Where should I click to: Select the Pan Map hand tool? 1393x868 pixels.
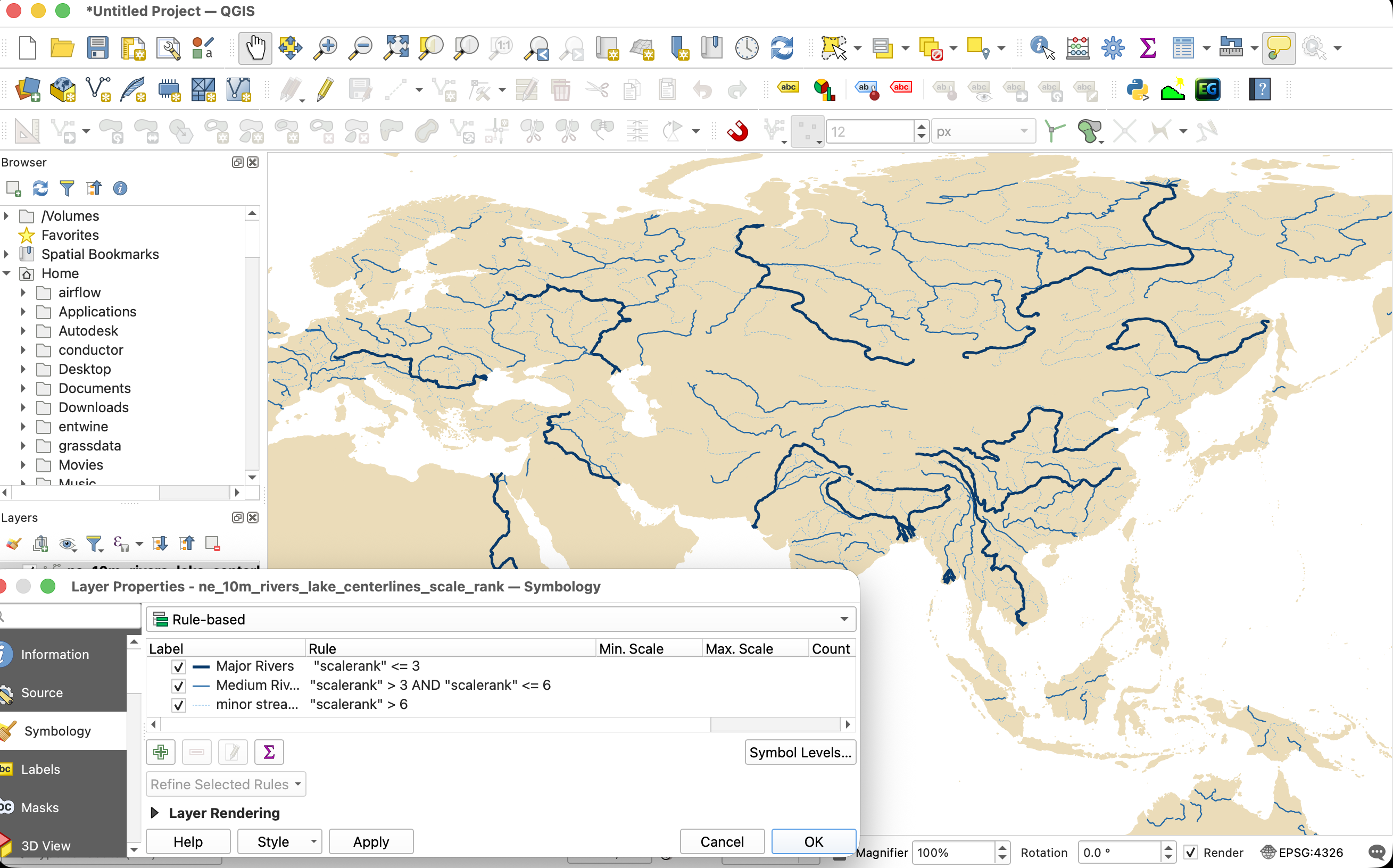255,48
